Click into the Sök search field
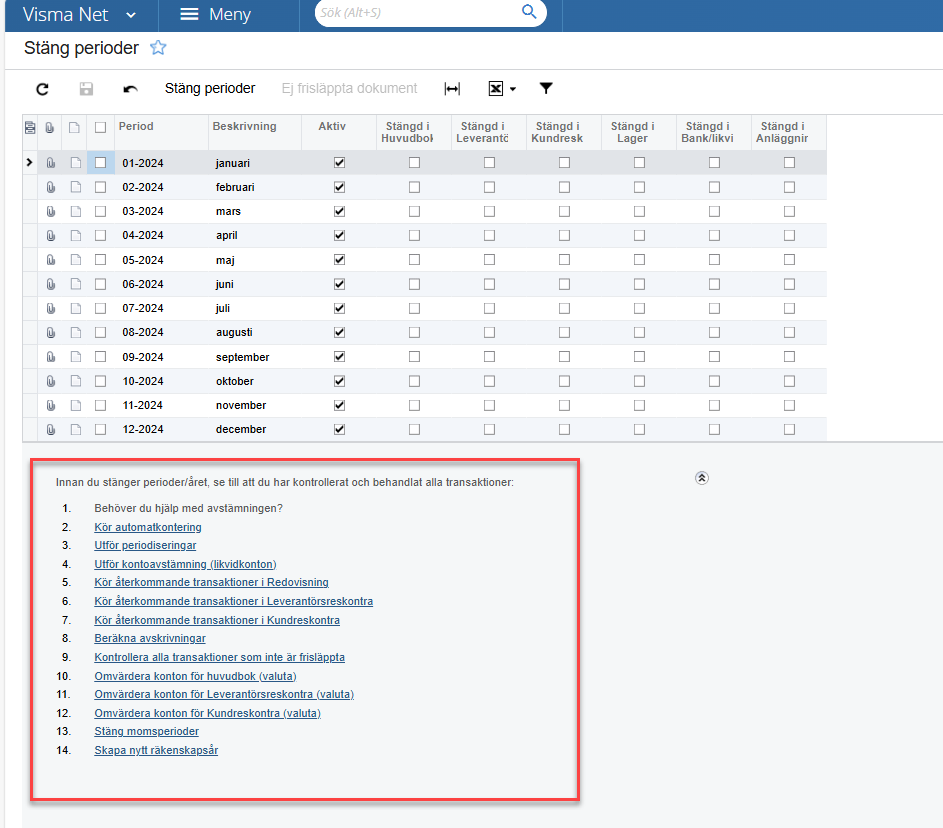 tap(415, 13)
